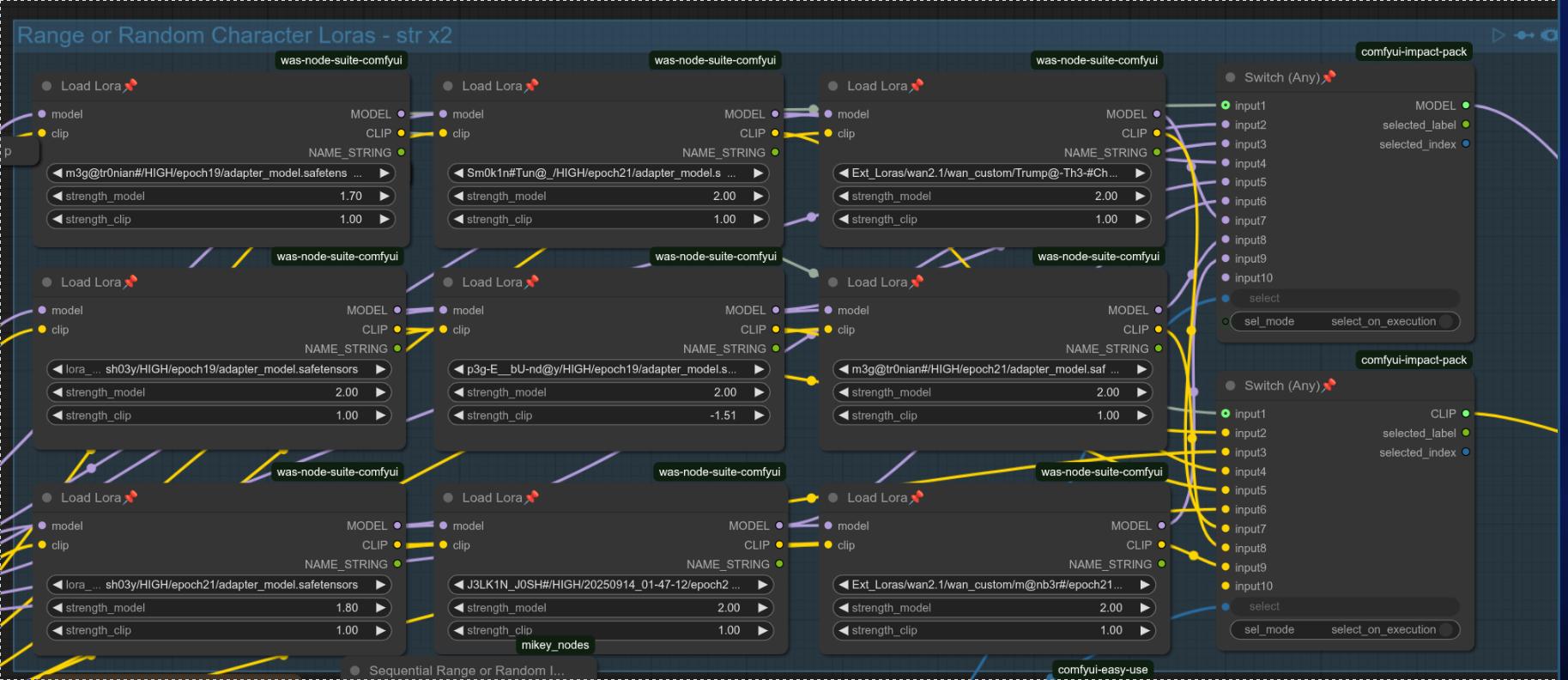Click the input1 port on the MODEL Switch node
1568x680 pixels.
coord(1226,106)
